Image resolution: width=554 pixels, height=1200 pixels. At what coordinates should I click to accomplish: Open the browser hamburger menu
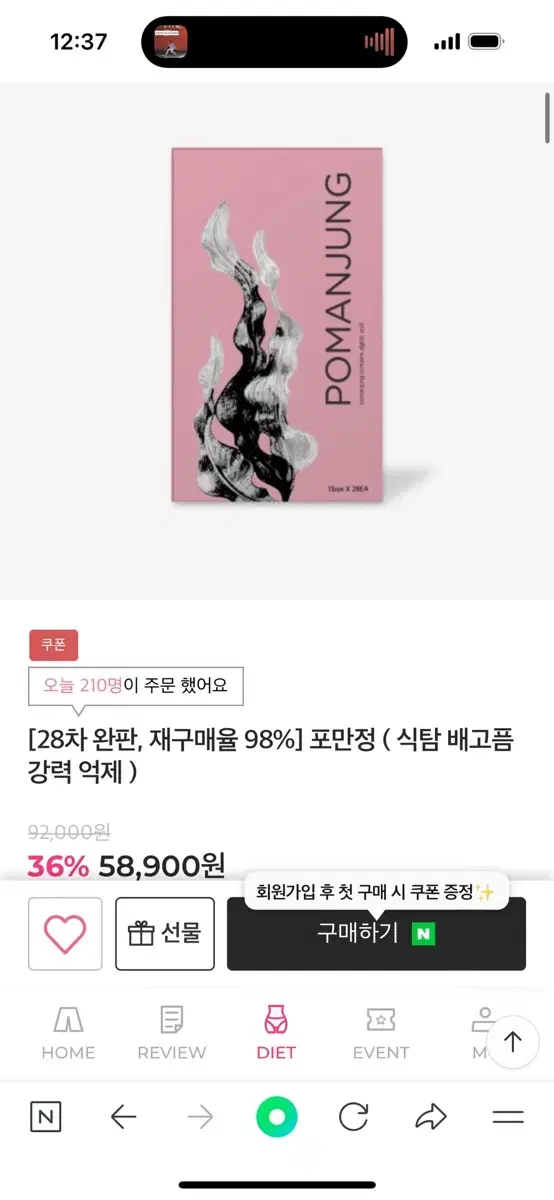(508, 1117)
